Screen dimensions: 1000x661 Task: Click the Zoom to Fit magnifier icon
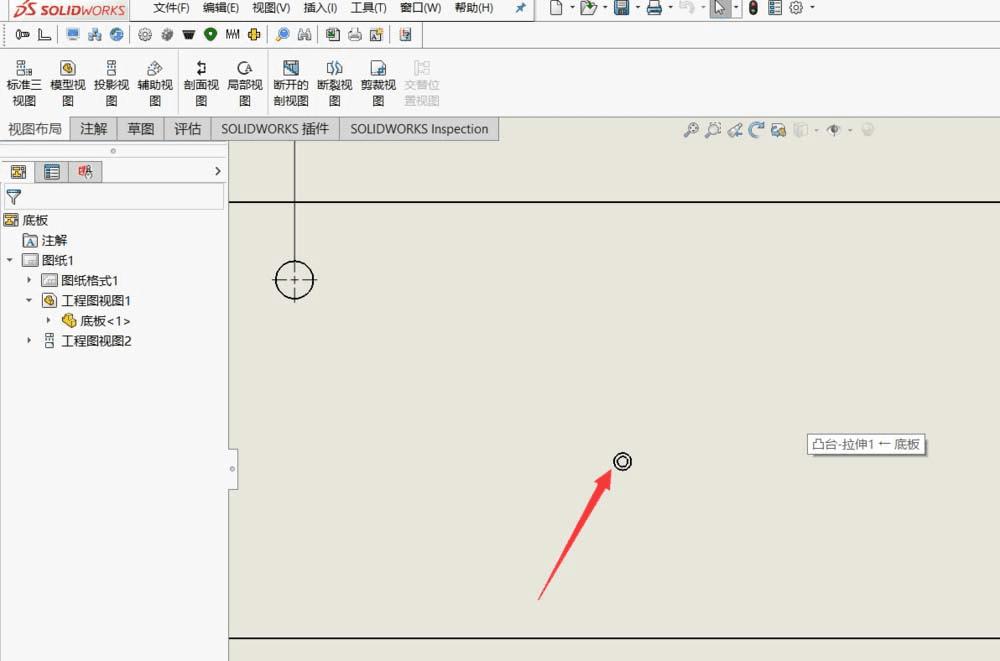pyautogui.click(x=690, y=130)
